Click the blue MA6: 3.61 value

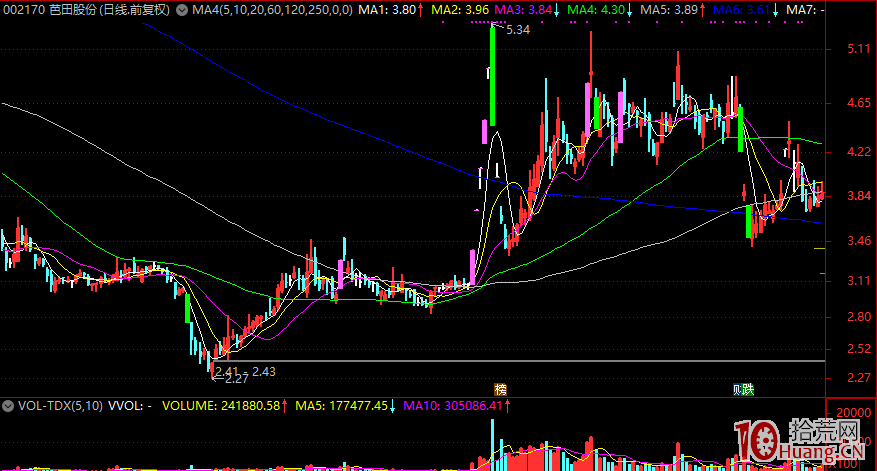742,10
